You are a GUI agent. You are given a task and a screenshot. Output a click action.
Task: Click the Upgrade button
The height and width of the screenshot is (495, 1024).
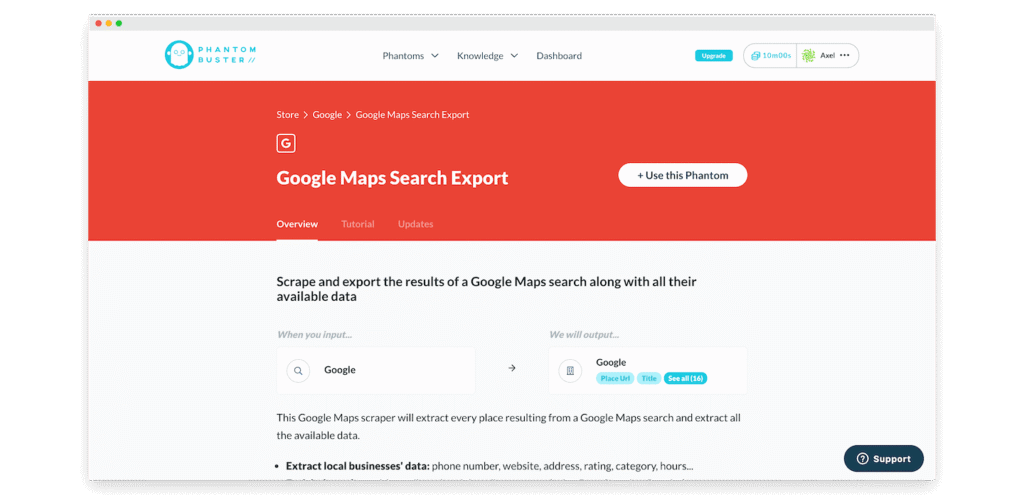714,56
